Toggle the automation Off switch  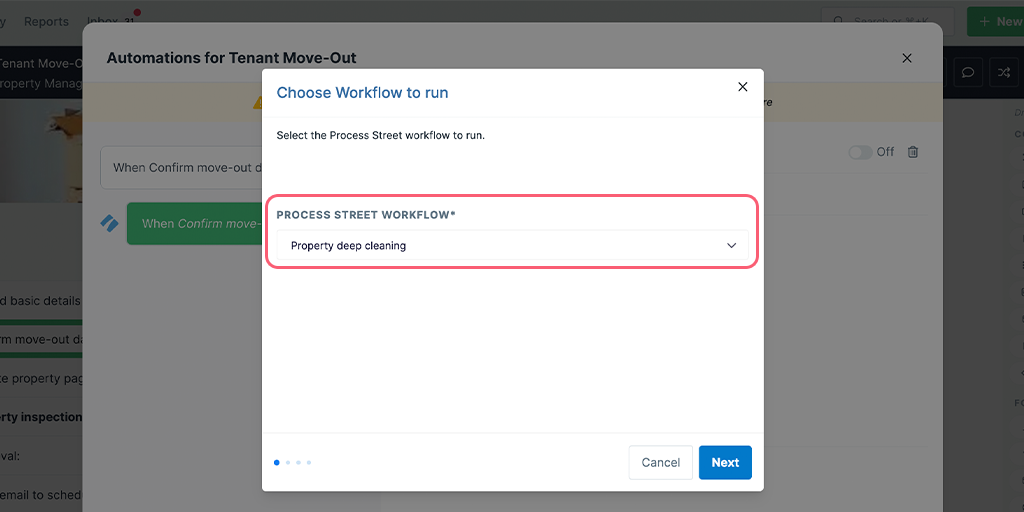(860, 152)
